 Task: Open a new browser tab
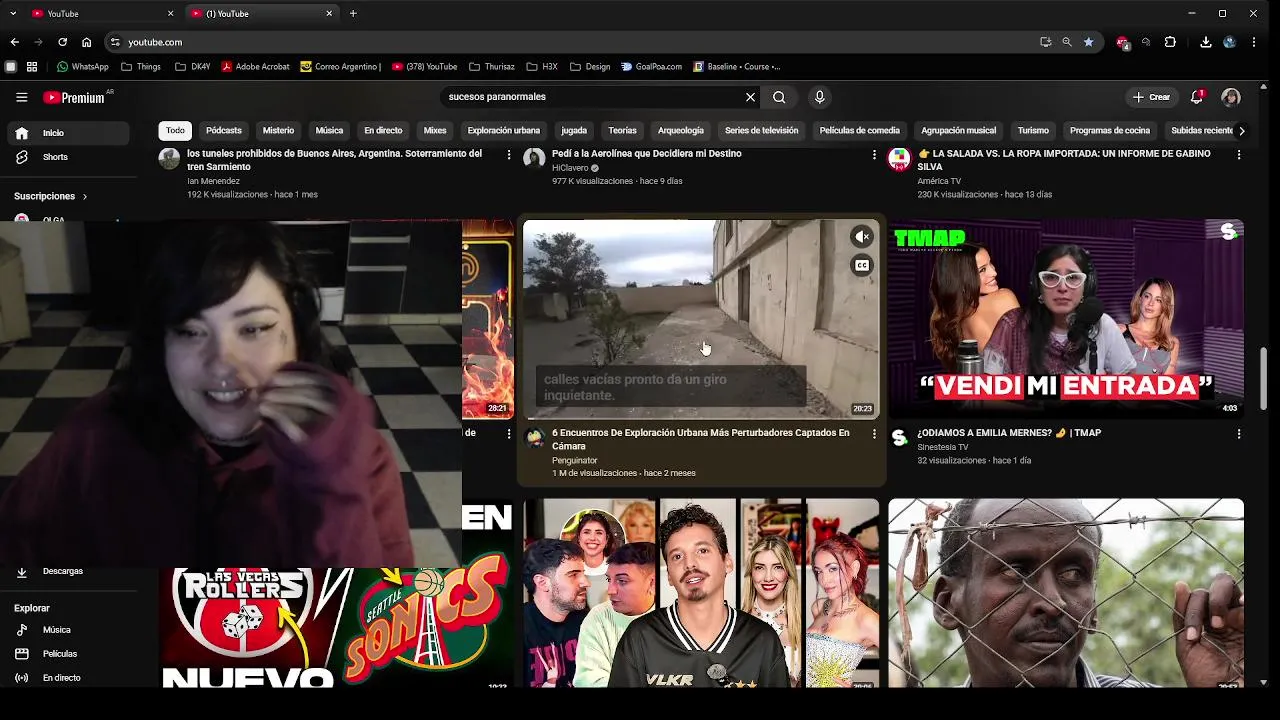(353, 13)
